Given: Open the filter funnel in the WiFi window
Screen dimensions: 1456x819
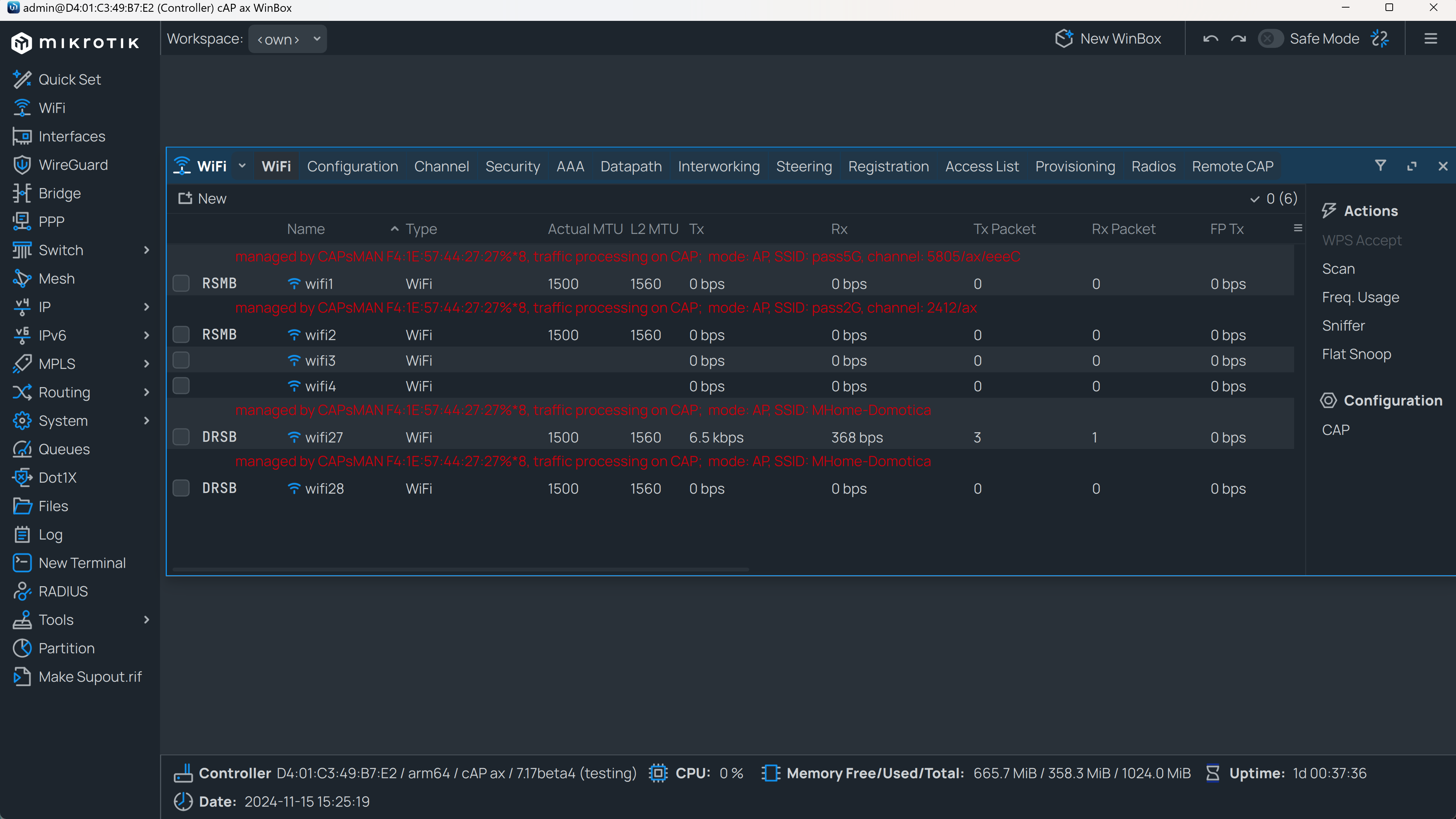Looking at the screenshot, I should [1381, 166].
